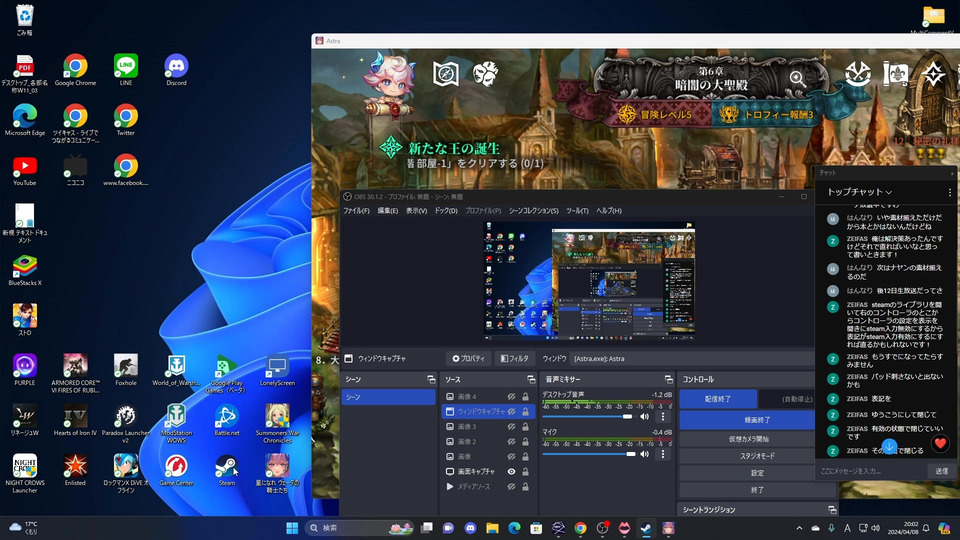Open File Explorer from the taskbar
Viewport: 960px width, 540px height.
tap(492, 528)
